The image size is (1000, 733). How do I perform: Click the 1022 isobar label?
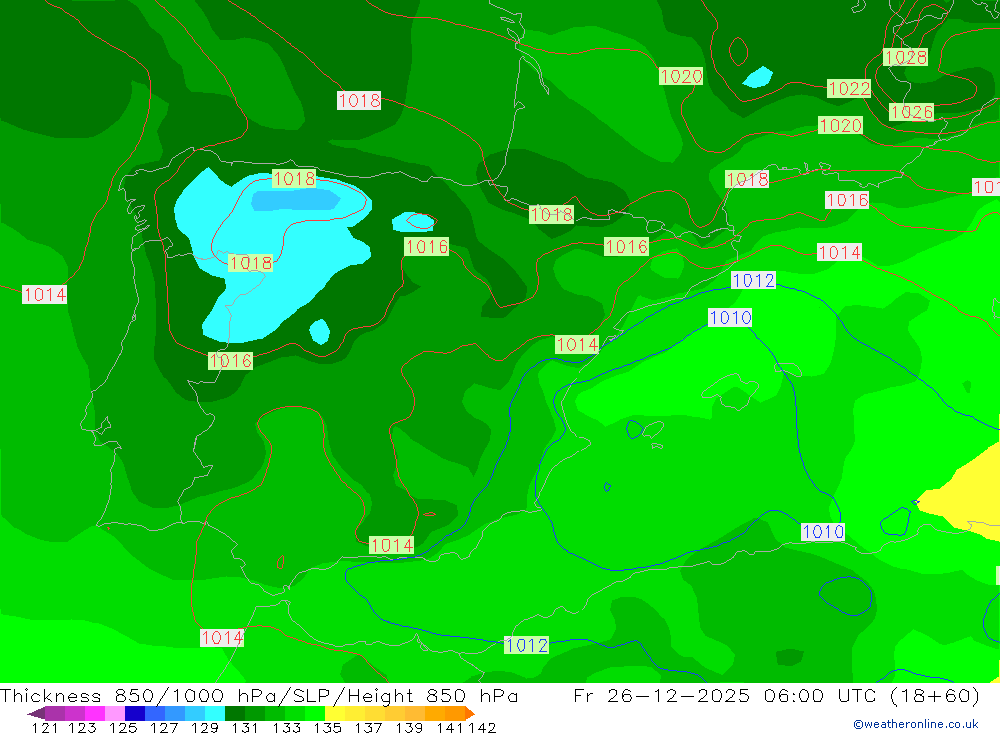point(849,88)
